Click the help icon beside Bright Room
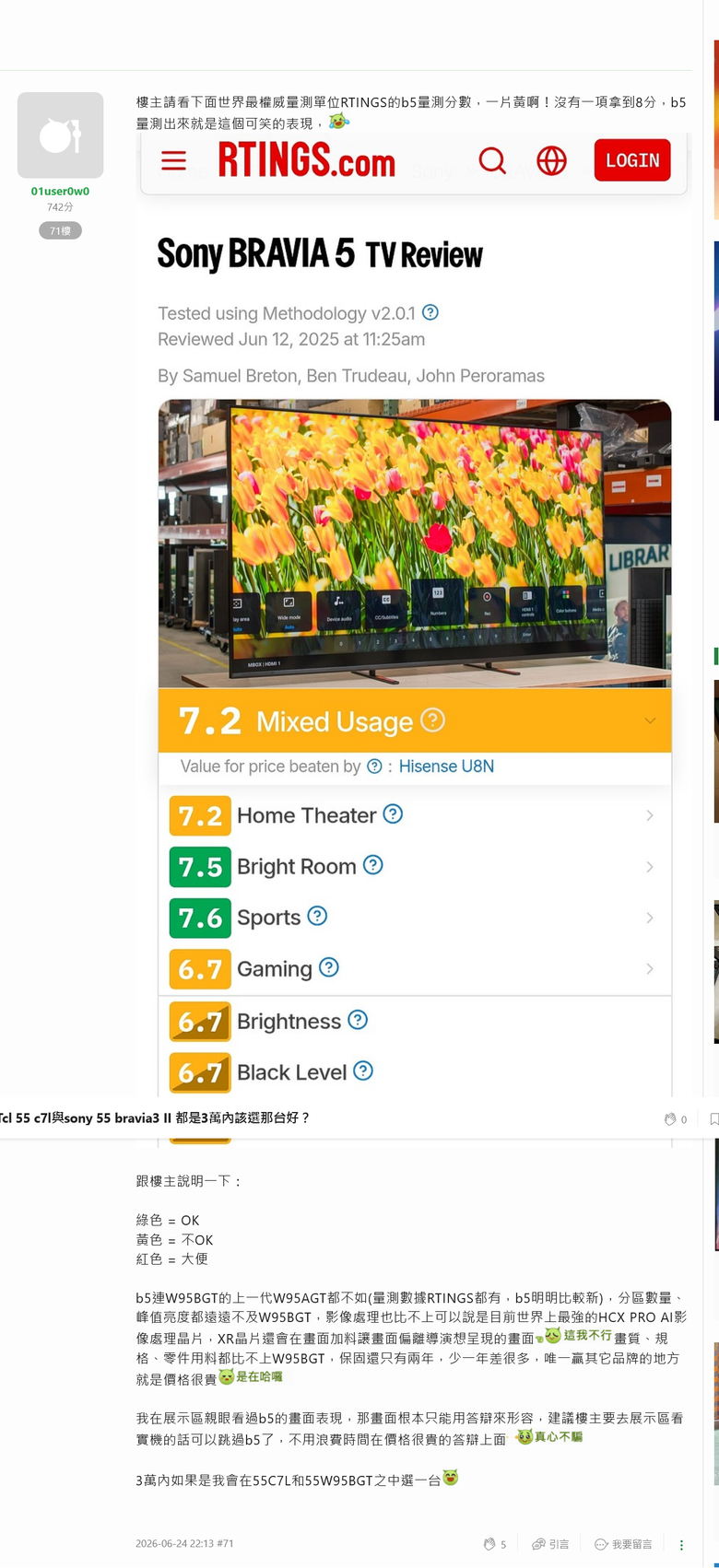 tap(372, 864)
